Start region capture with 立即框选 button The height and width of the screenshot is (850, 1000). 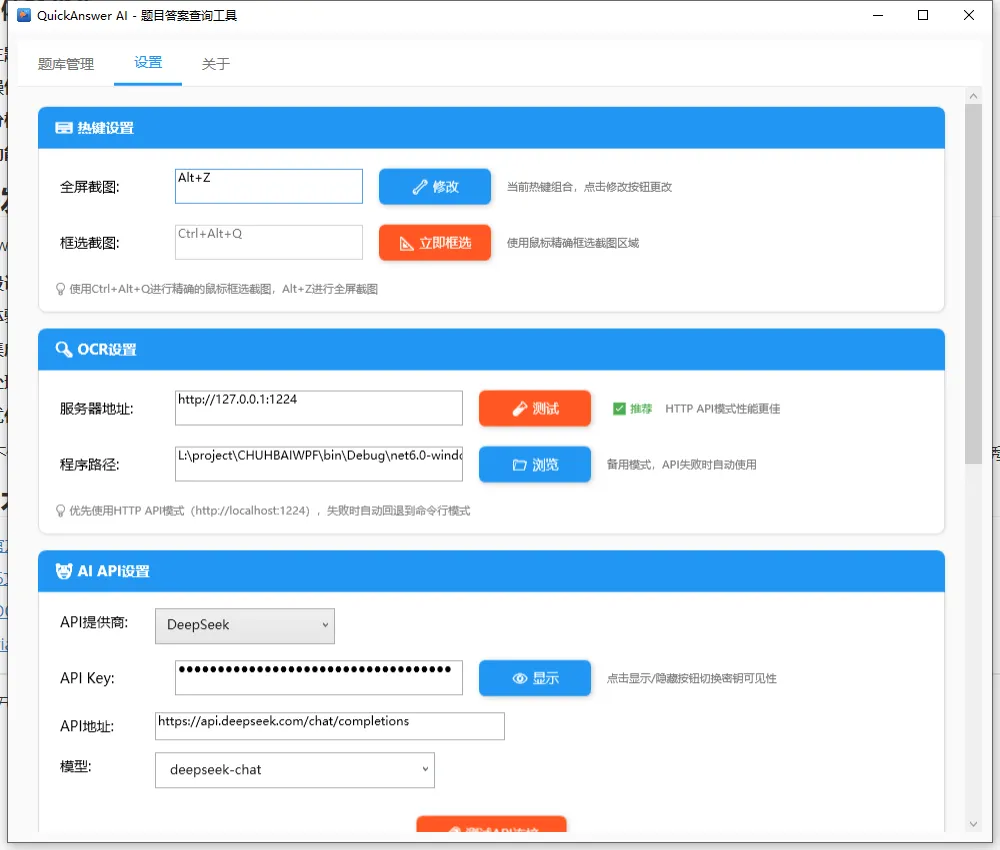click(435, 243)
